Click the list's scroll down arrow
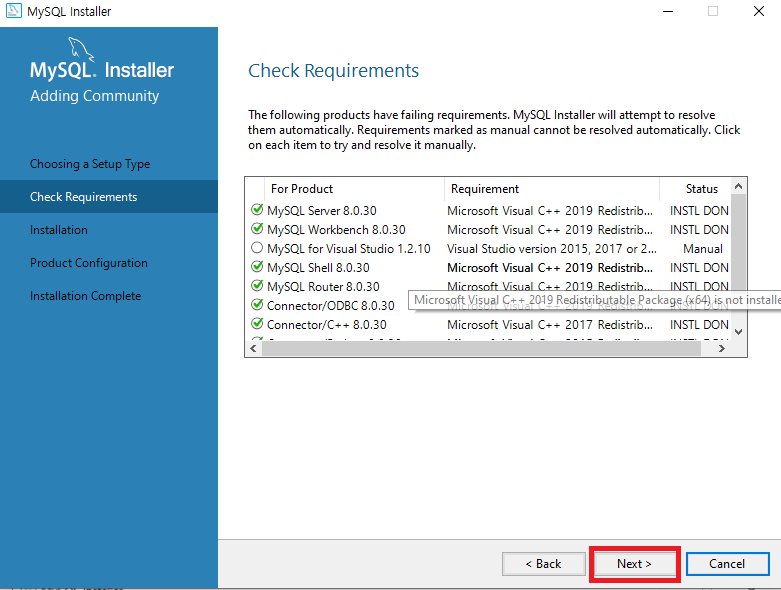 (738, 332)
